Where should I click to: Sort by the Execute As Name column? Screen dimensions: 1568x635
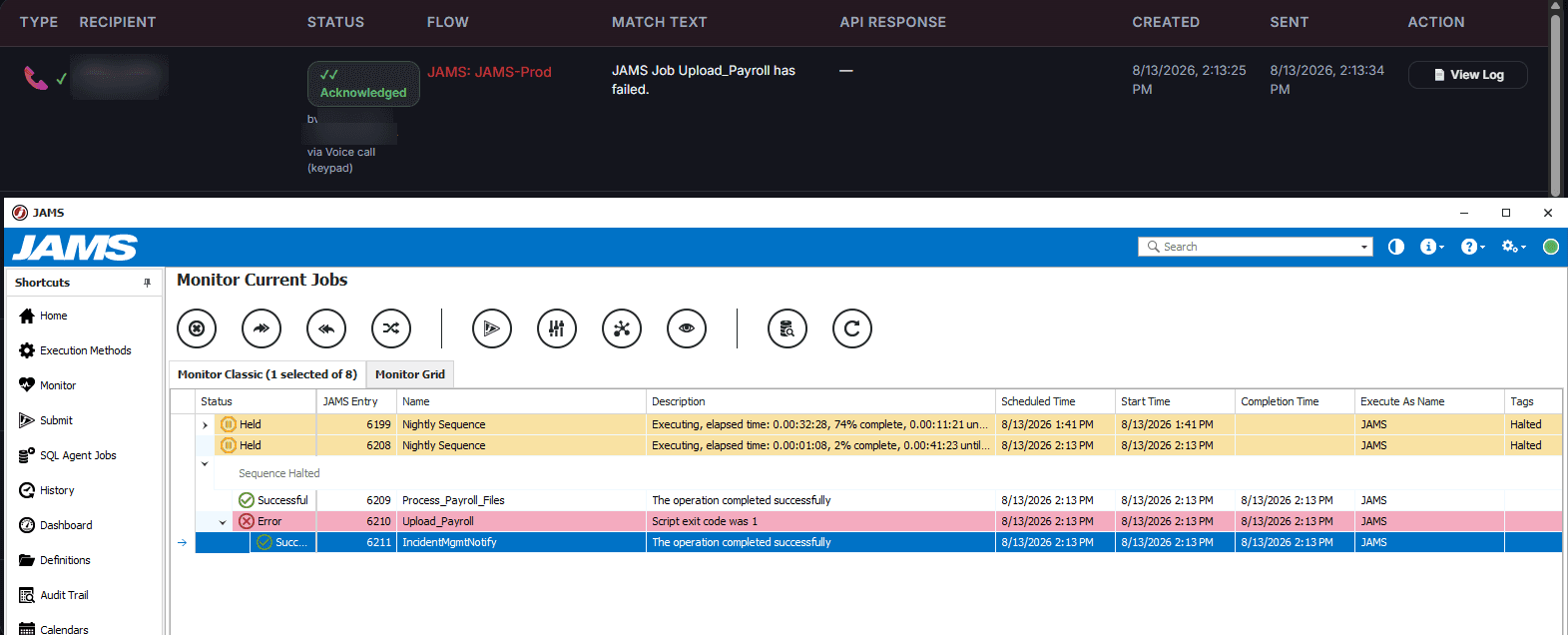pyautogui.click(x=1429, y=401)
